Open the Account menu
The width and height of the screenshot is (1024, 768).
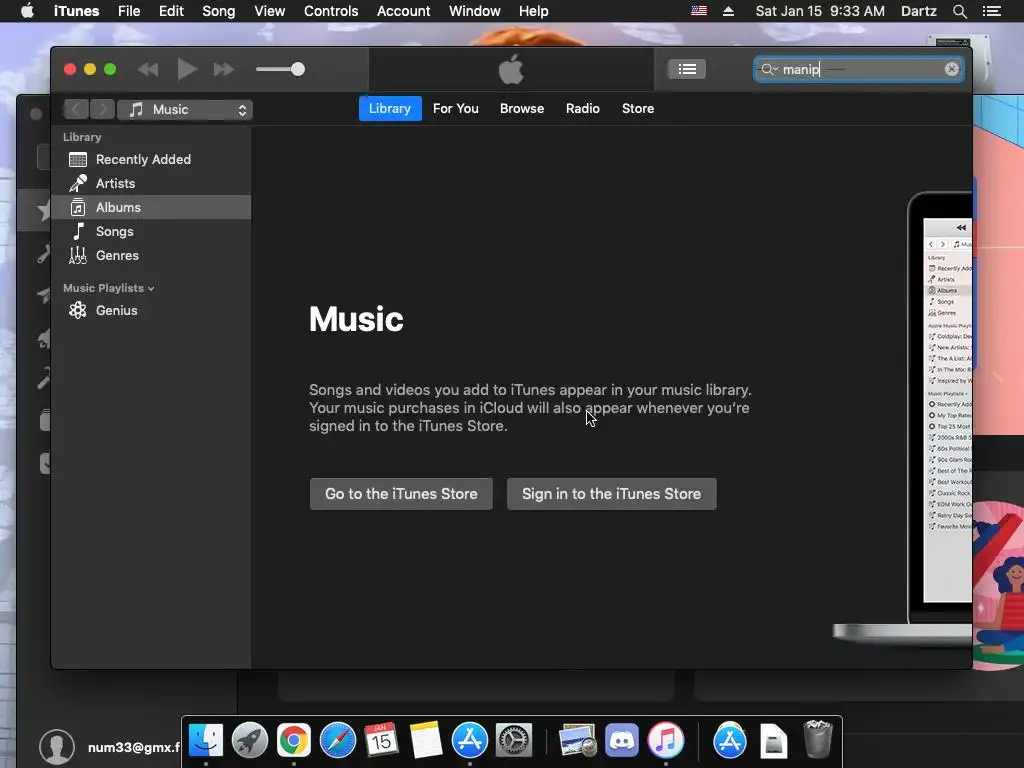[x=404, y=11]
